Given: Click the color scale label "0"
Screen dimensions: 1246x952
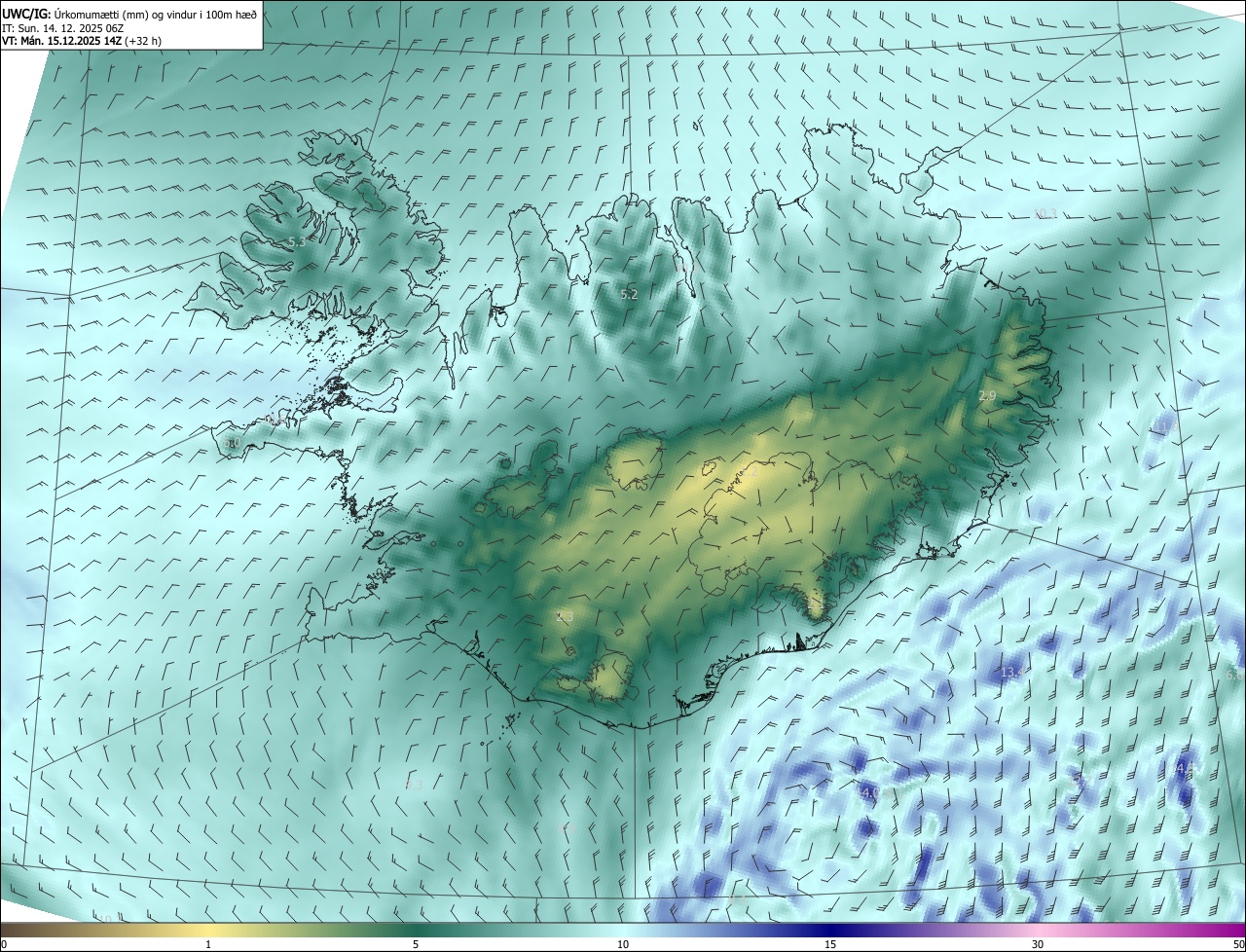Looking at the screenshot, I should (4, 944).
